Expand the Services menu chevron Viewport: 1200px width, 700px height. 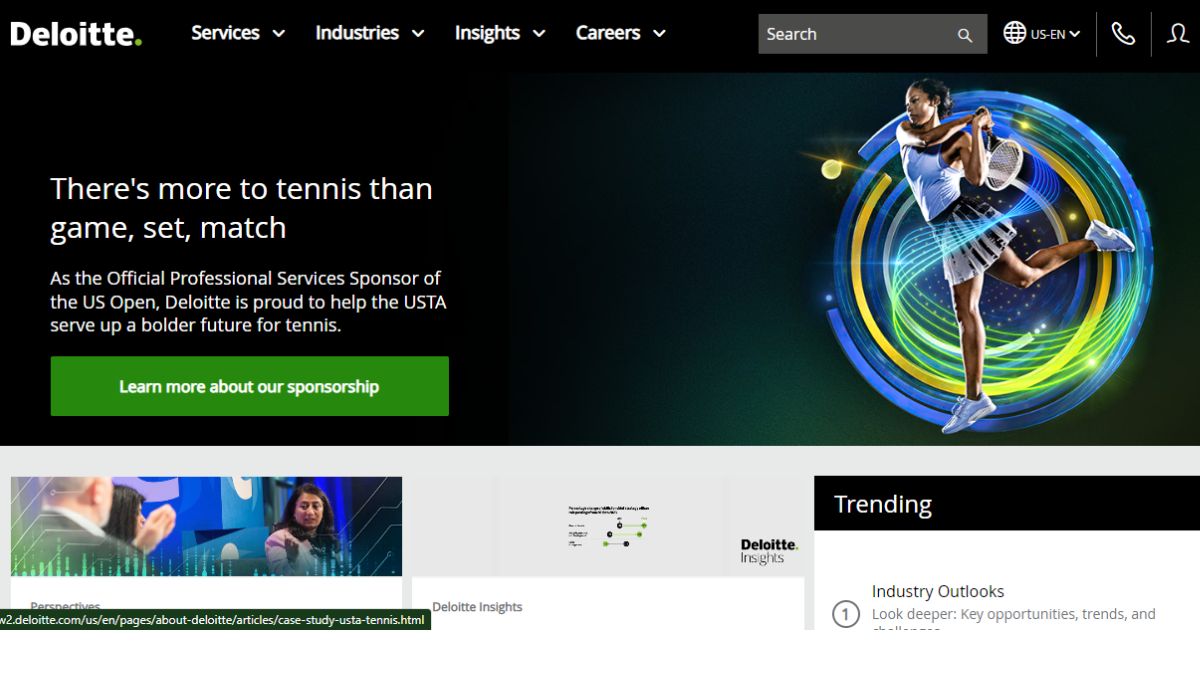(279, 34)
